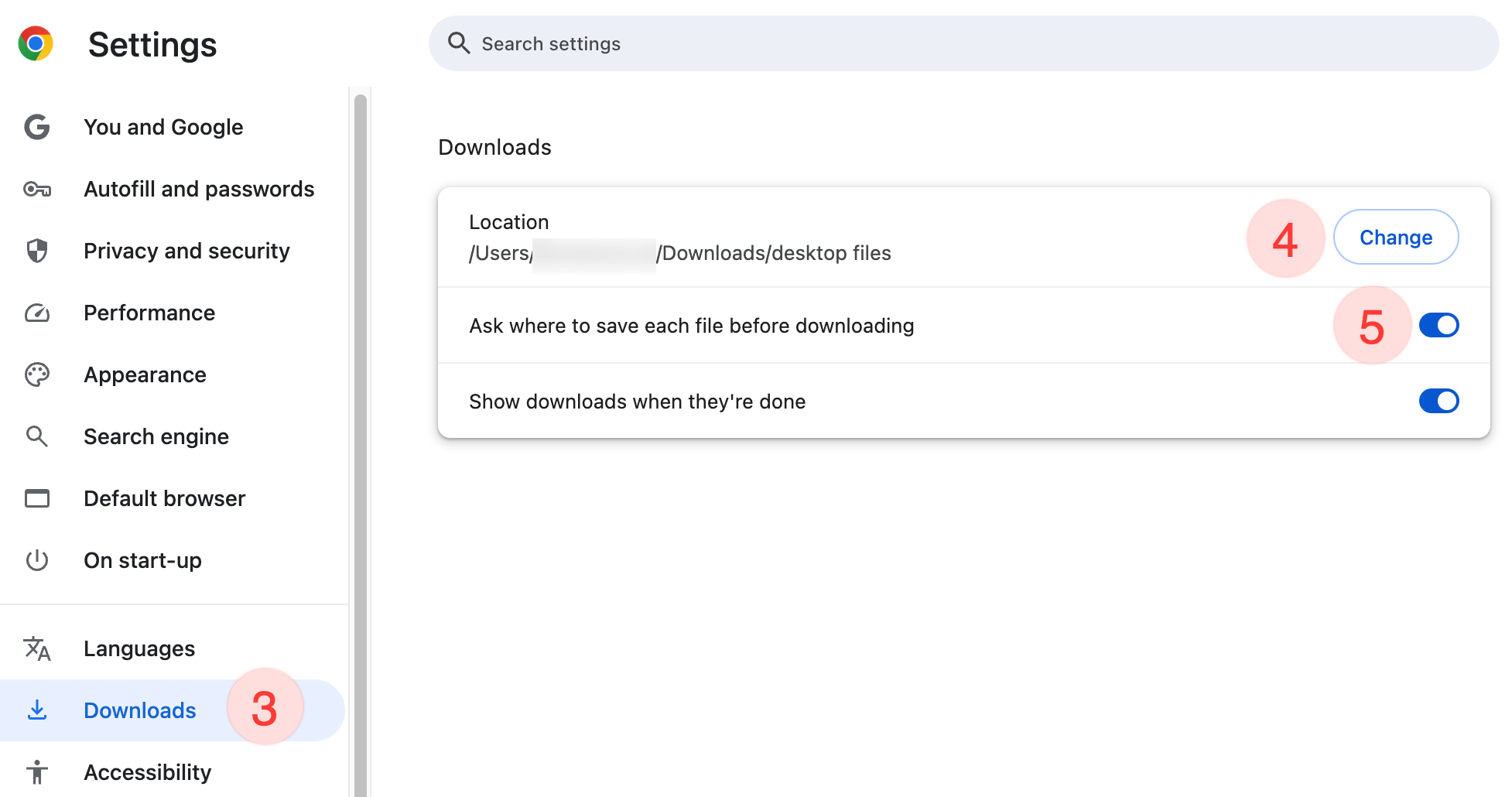Click the sidebar vertical scrollbar
Screen dimensions: 1512x797
click(x=360, y=441)
